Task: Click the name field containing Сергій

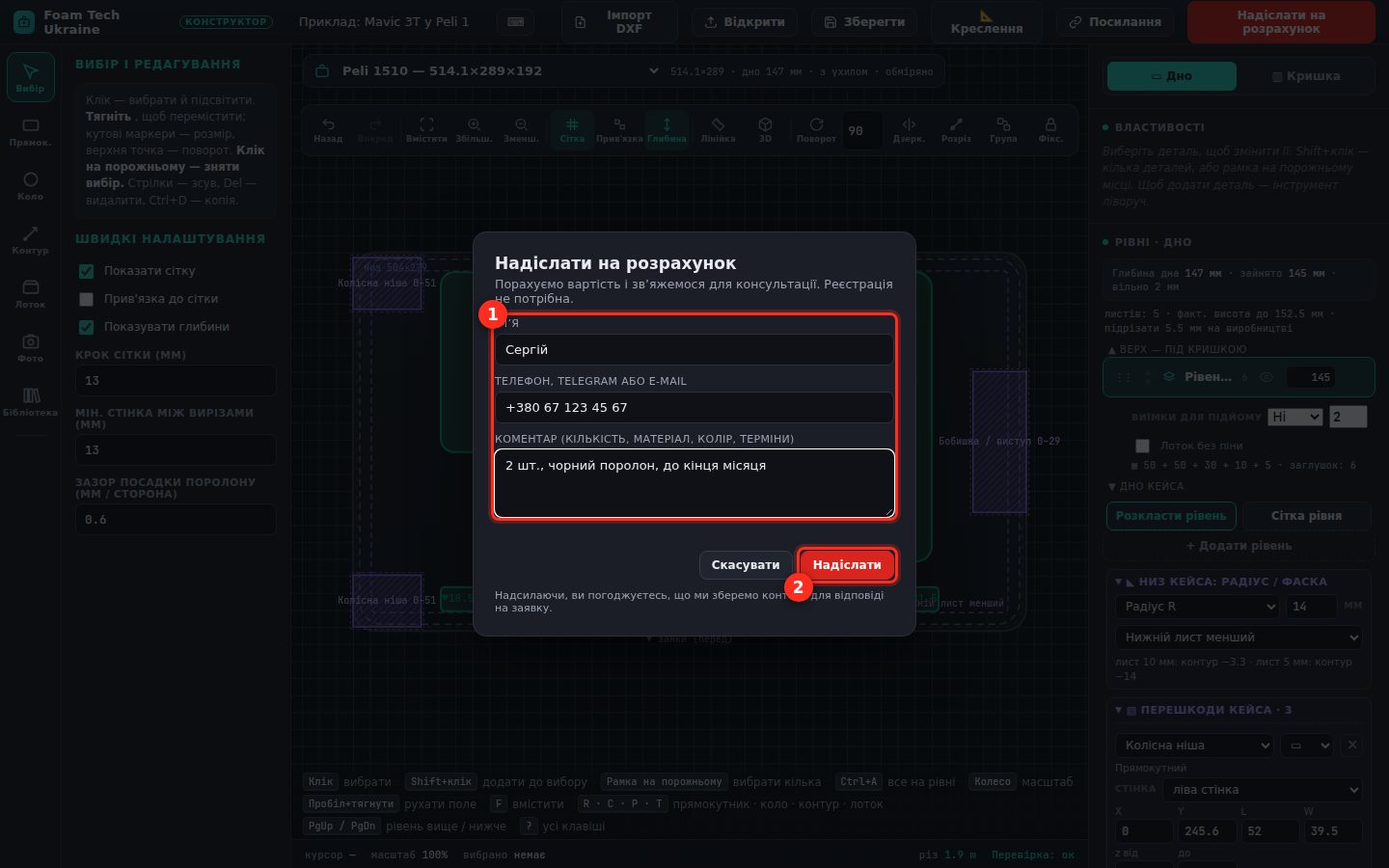Action: (694, 350)
